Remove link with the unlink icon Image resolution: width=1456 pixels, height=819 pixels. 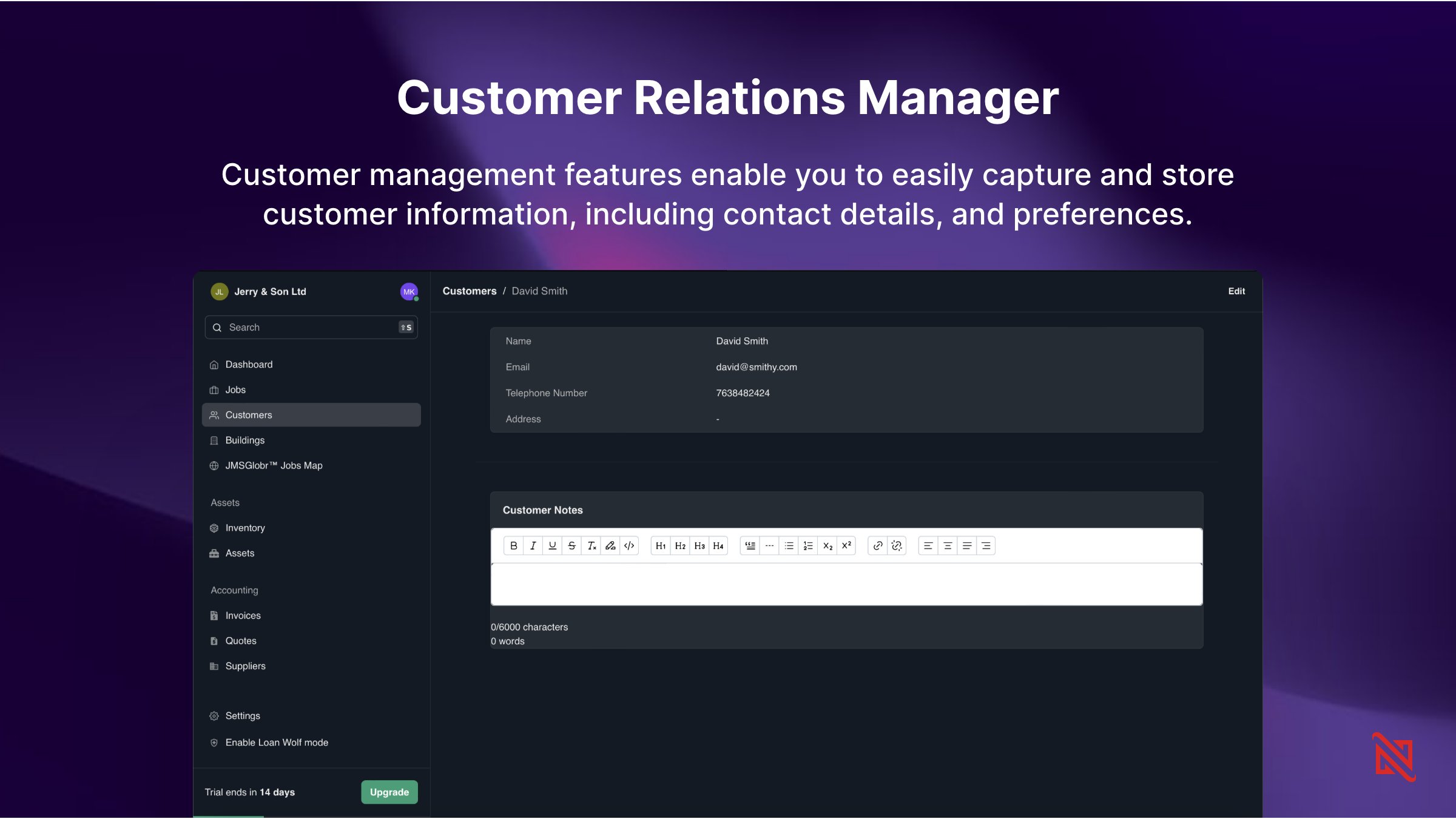click(x=897, y=545)
